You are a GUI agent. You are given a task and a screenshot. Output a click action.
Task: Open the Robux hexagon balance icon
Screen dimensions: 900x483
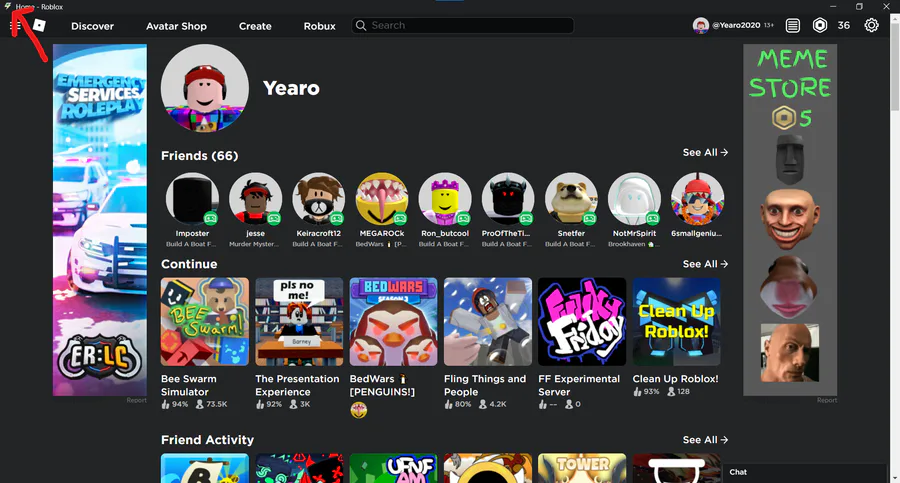pyautogui.click(x=820, y=25)
